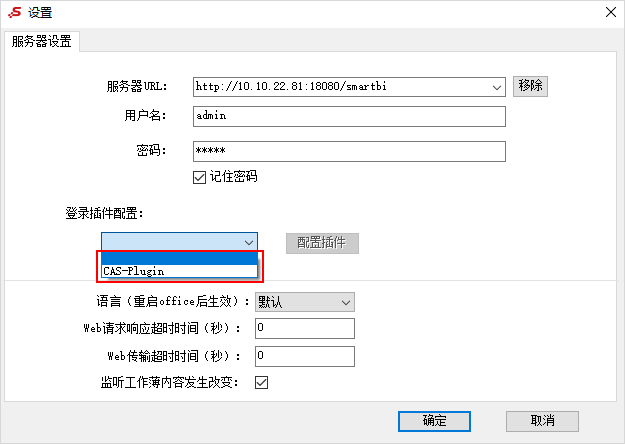Click the 记住密码 label text
The height and width of the screenshot is (444, 625).
pyautogui.click(x=234, y=177)
